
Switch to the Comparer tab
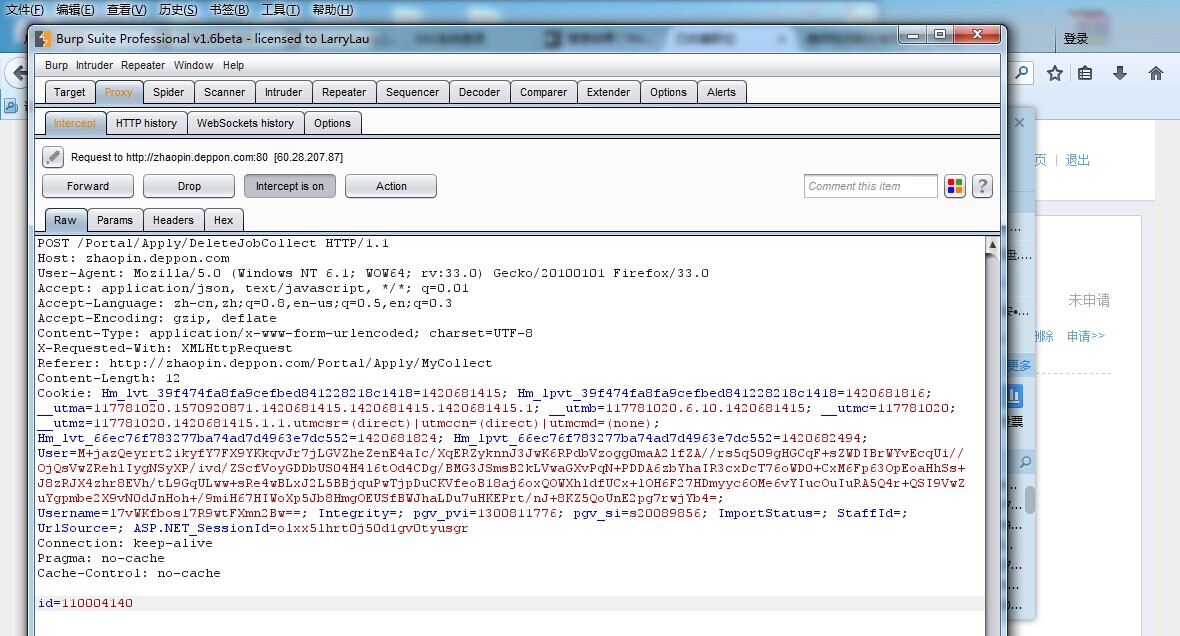coord(543,92)
